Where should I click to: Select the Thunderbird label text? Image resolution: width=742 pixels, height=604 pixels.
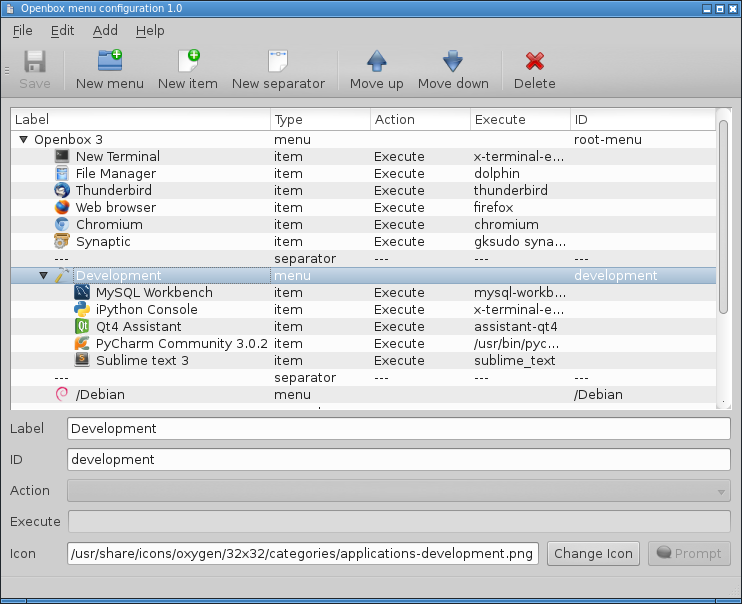point(114,190)
